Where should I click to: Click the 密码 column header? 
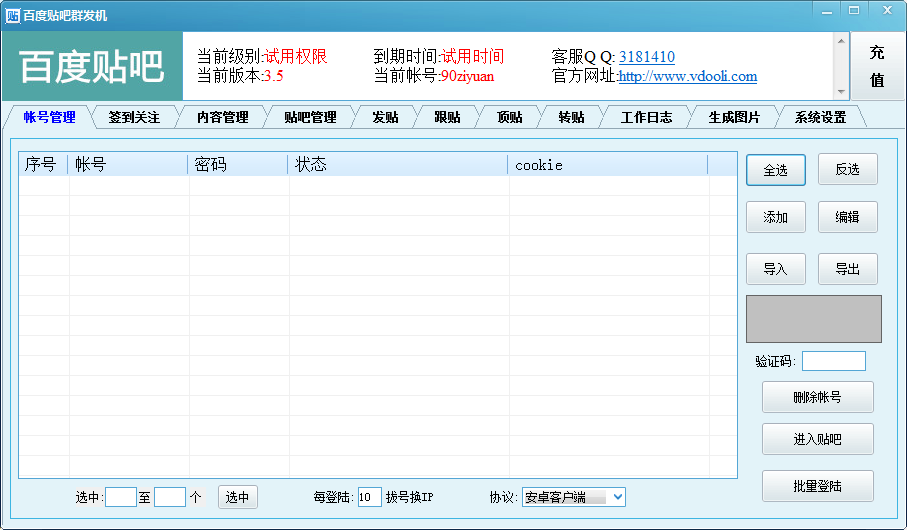238,165
